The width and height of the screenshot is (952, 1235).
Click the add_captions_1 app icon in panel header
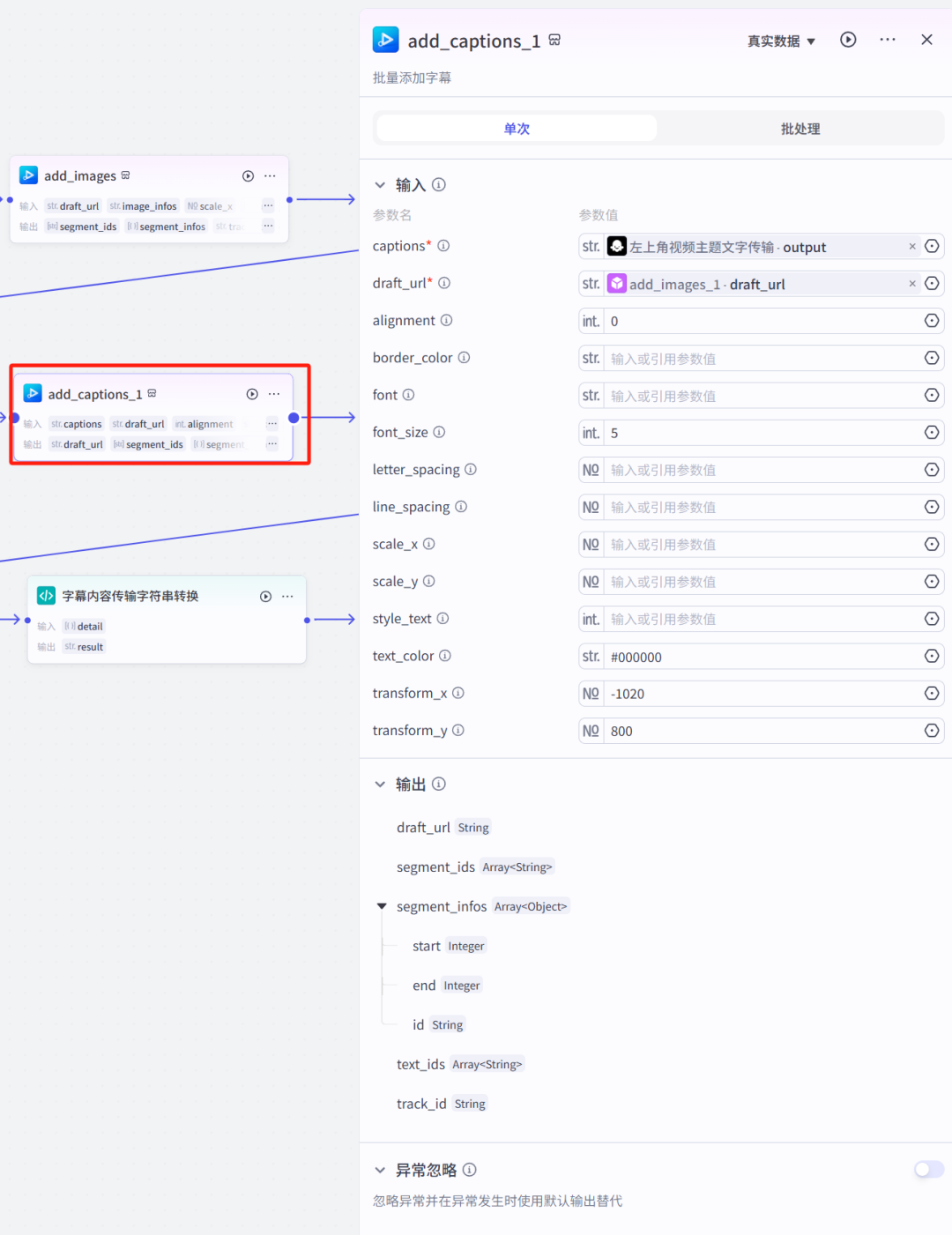point(385,40)
